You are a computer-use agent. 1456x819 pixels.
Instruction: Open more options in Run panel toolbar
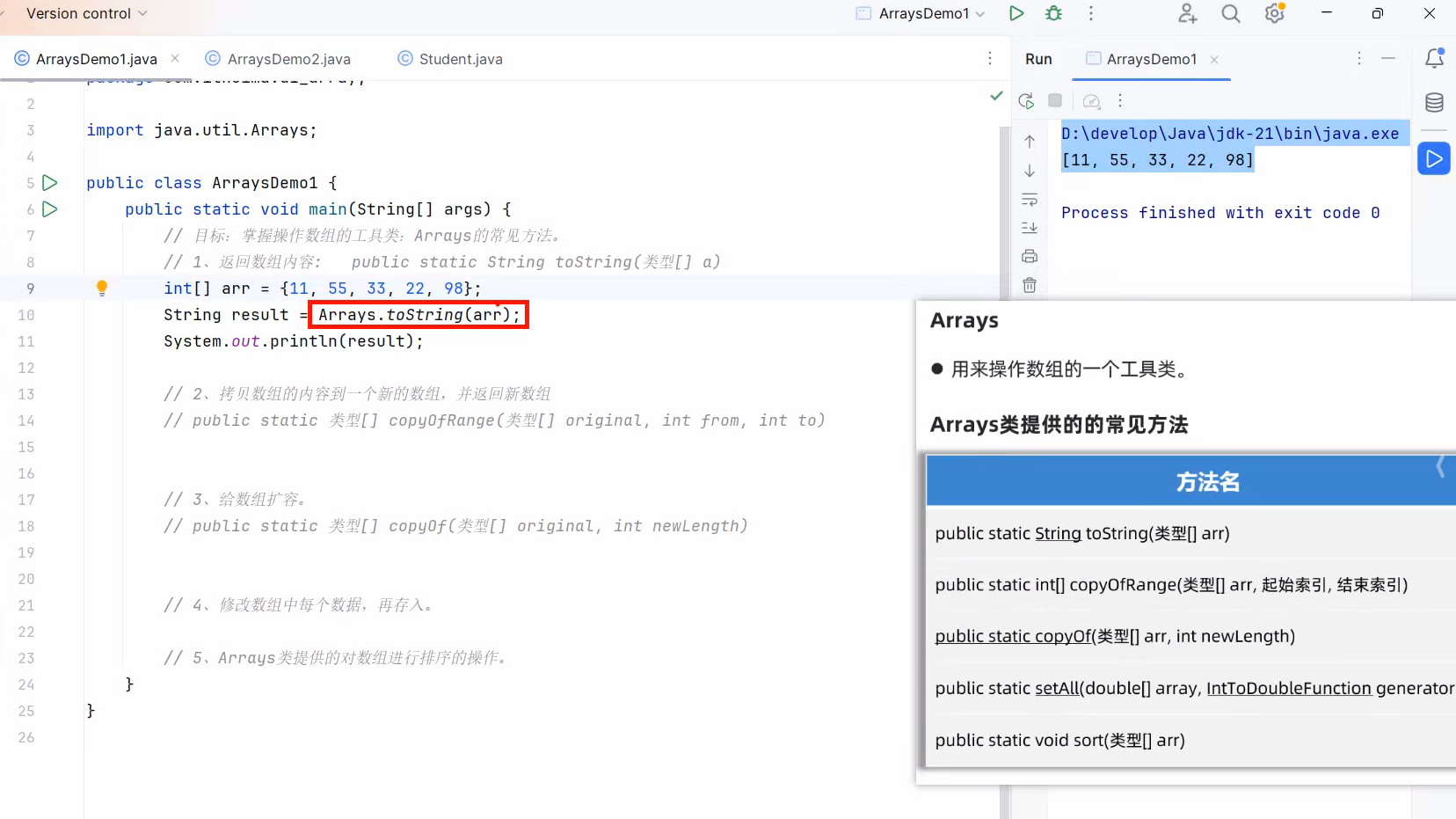1120,100
